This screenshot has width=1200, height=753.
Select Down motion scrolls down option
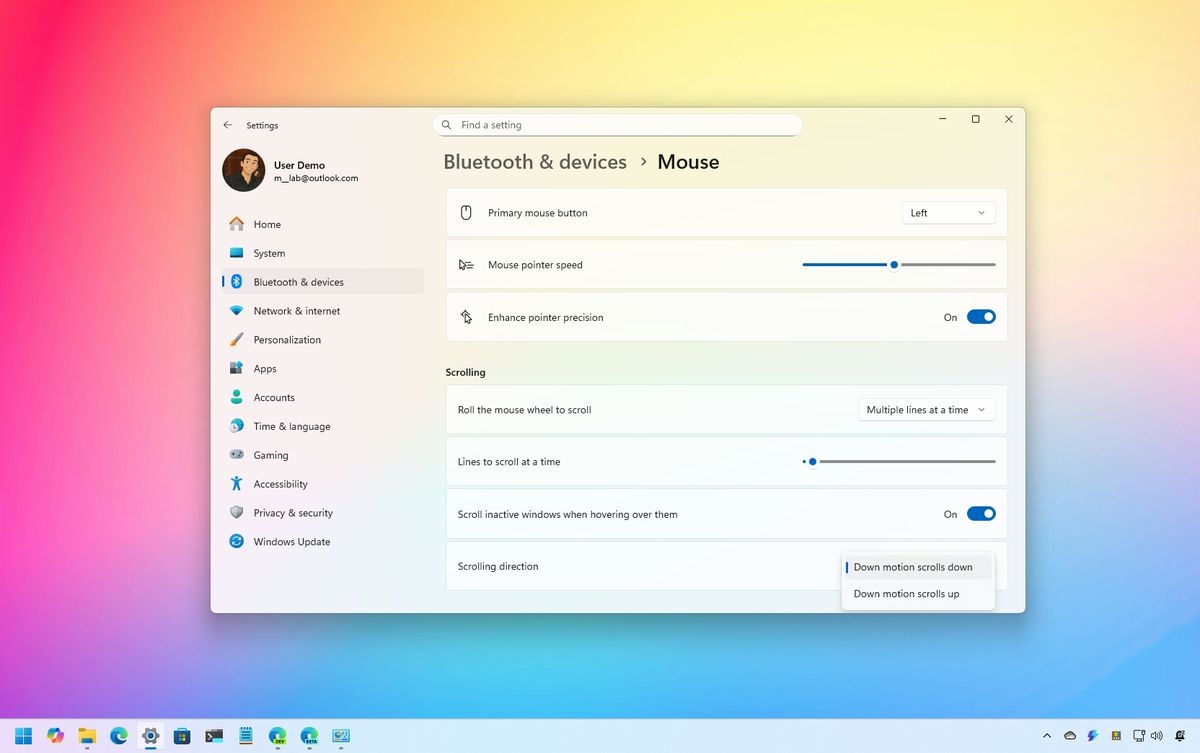coord(913,566)
